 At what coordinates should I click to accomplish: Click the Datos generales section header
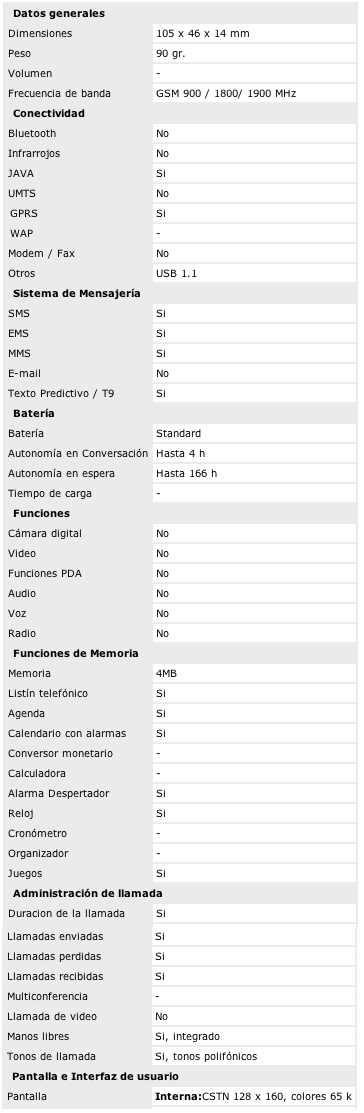click(59, 13)
